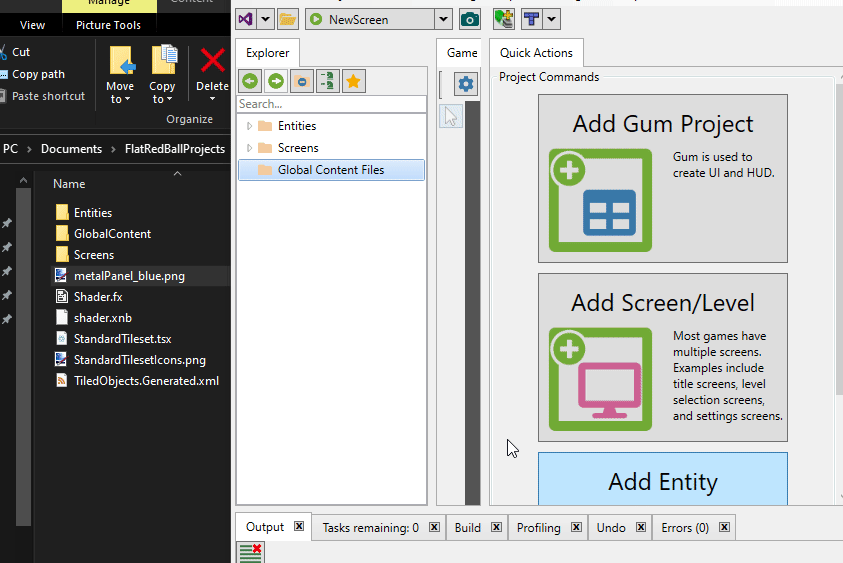Open dropdown arrow beside Visual Studio icon
Viewport: 843px width, 563px height.
pos(266,19)
